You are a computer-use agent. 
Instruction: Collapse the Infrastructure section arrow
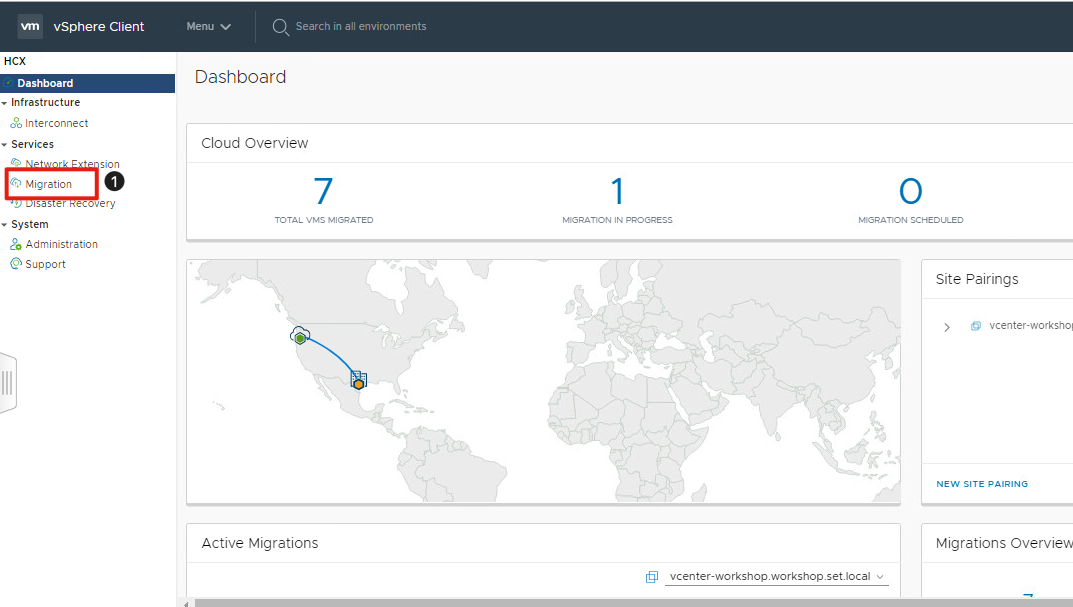5,103
